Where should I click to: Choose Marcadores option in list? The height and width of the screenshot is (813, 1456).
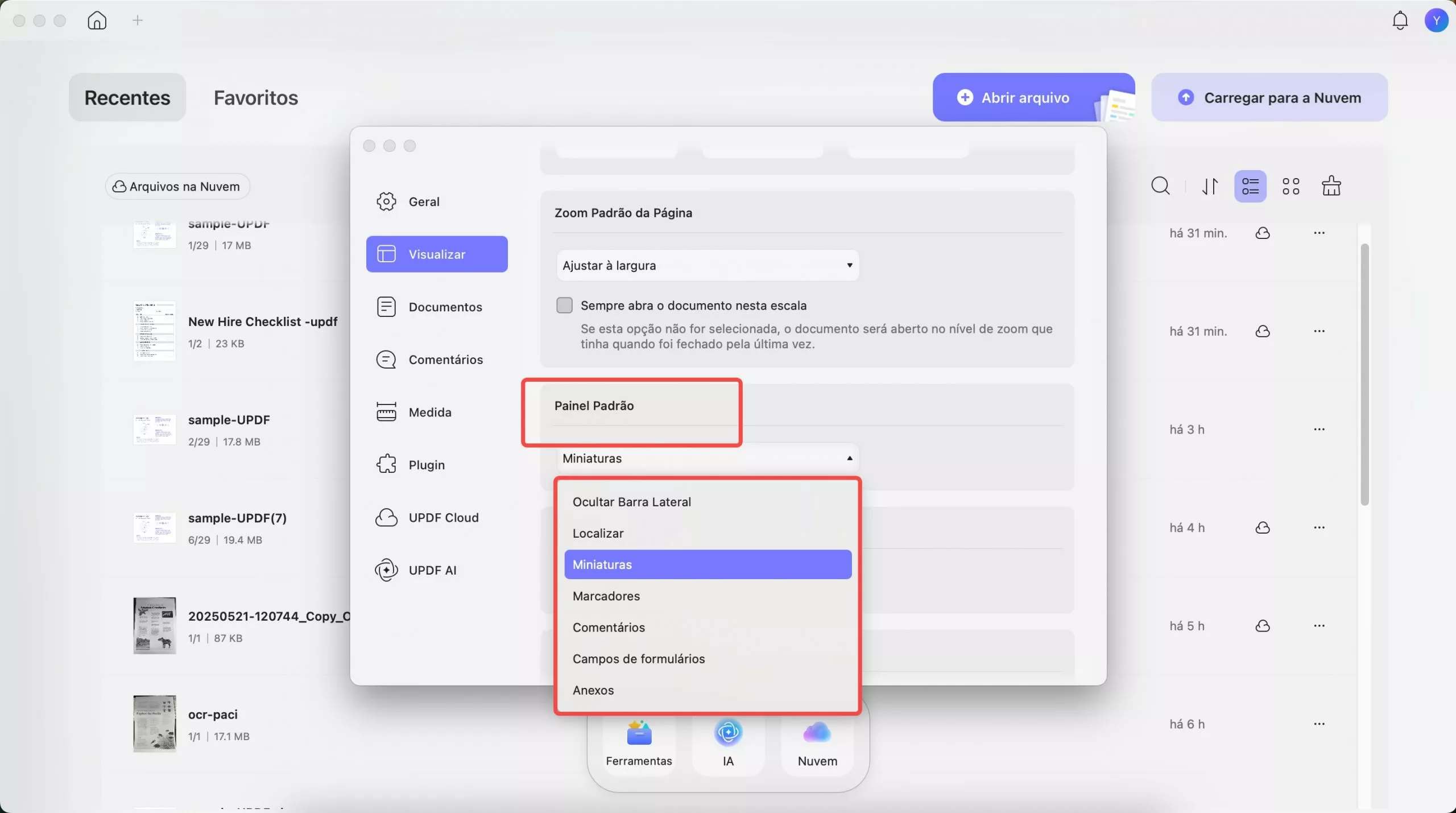(708, 596)
